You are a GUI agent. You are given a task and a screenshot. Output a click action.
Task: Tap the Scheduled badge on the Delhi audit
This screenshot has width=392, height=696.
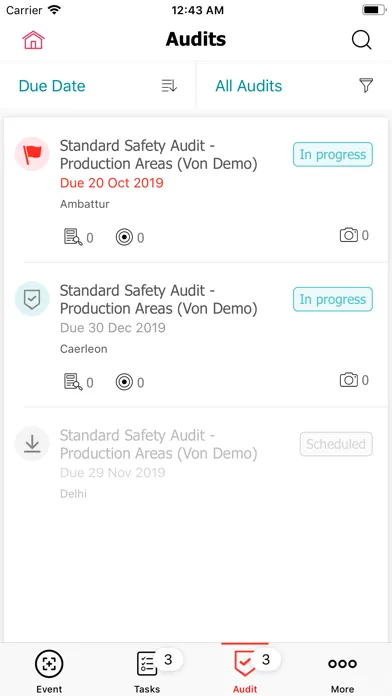336,444
